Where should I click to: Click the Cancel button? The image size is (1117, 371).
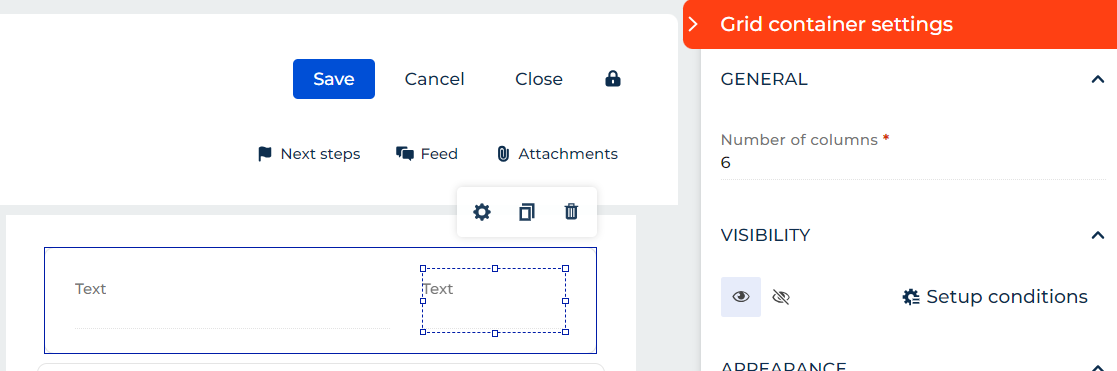435,79
